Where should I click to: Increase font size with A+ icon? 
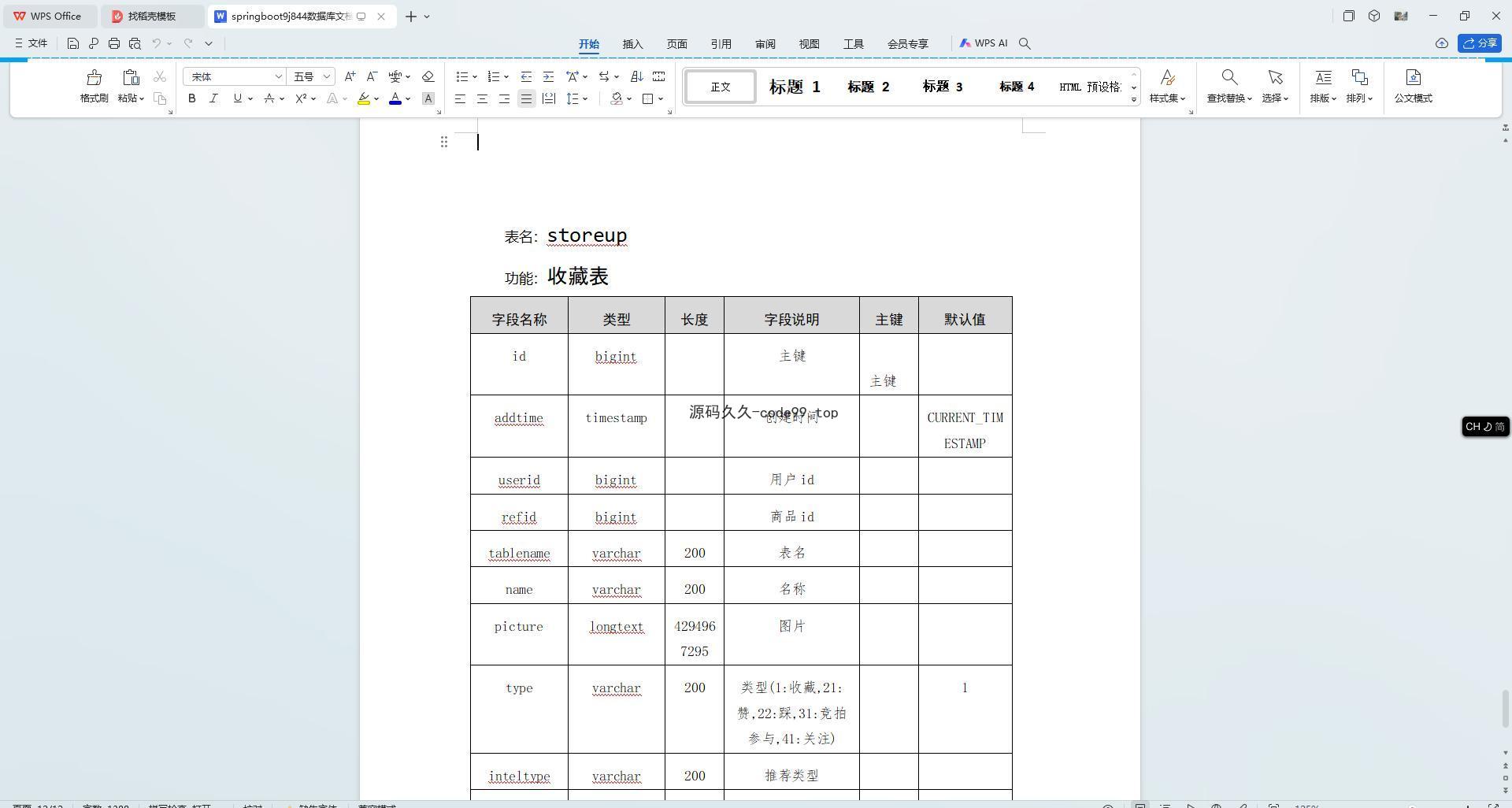(x=350, y=76)
